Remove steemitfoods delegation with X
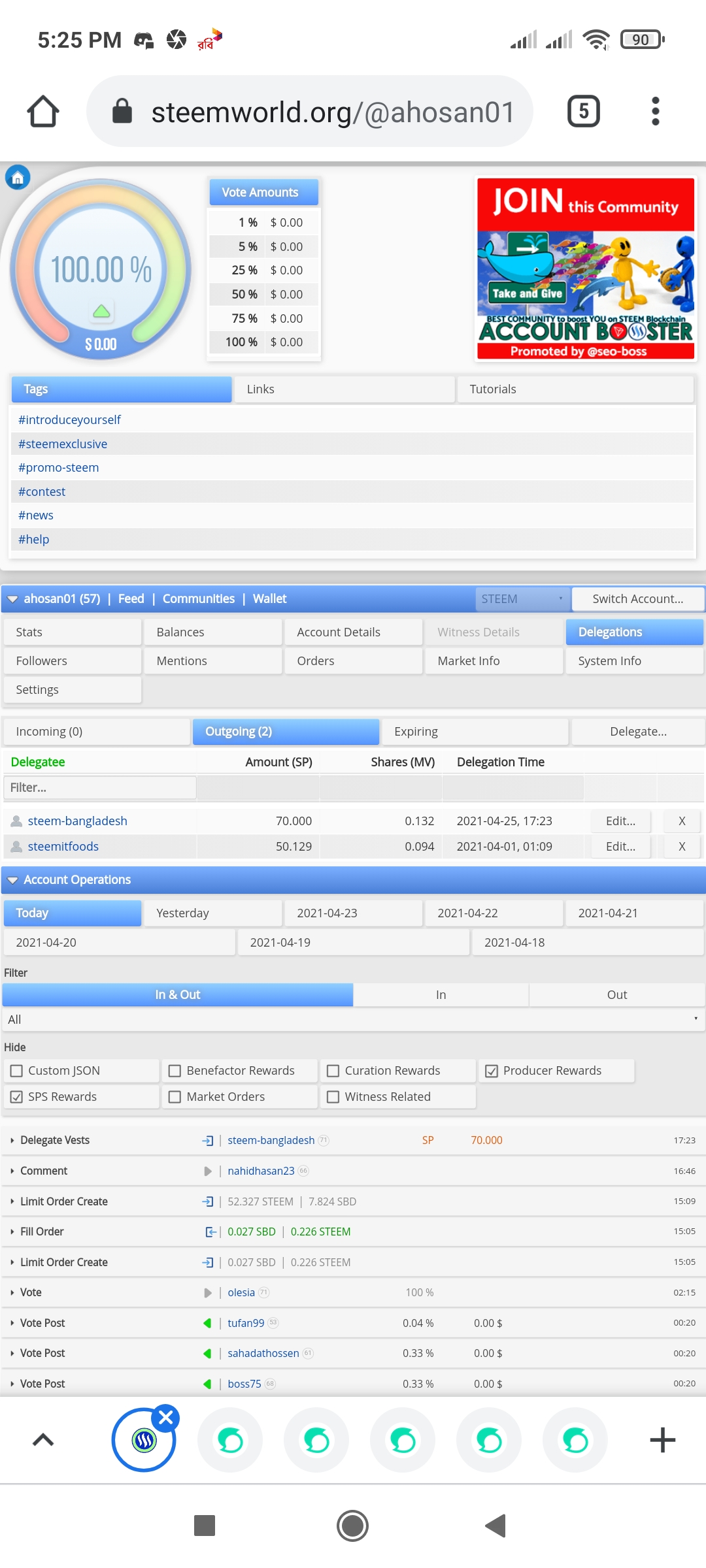This screenshot has height=1568, width=706. [682, 847]
